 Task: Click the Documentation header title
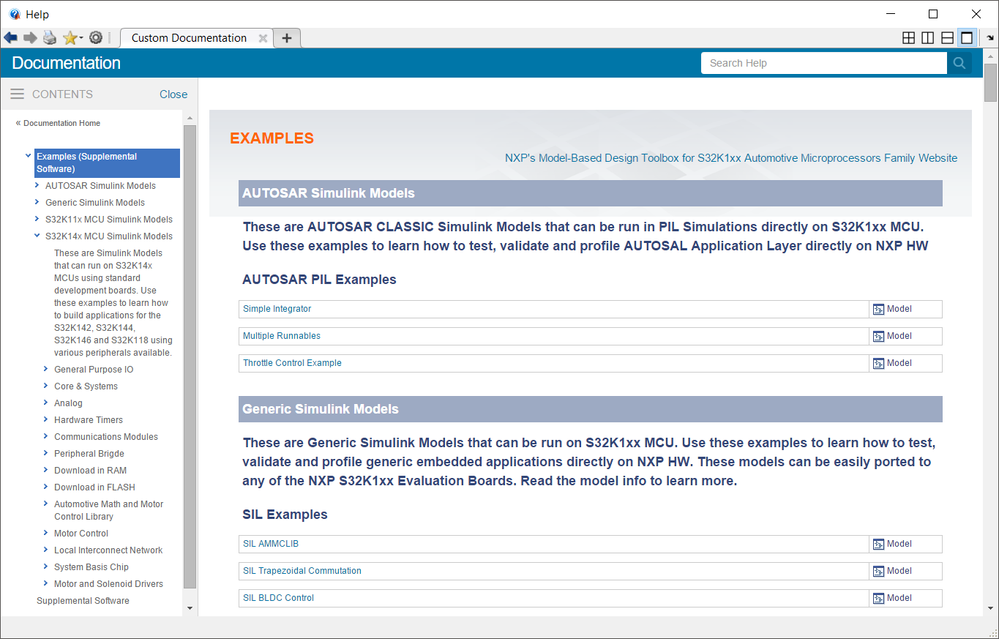[x=66, y=63]
